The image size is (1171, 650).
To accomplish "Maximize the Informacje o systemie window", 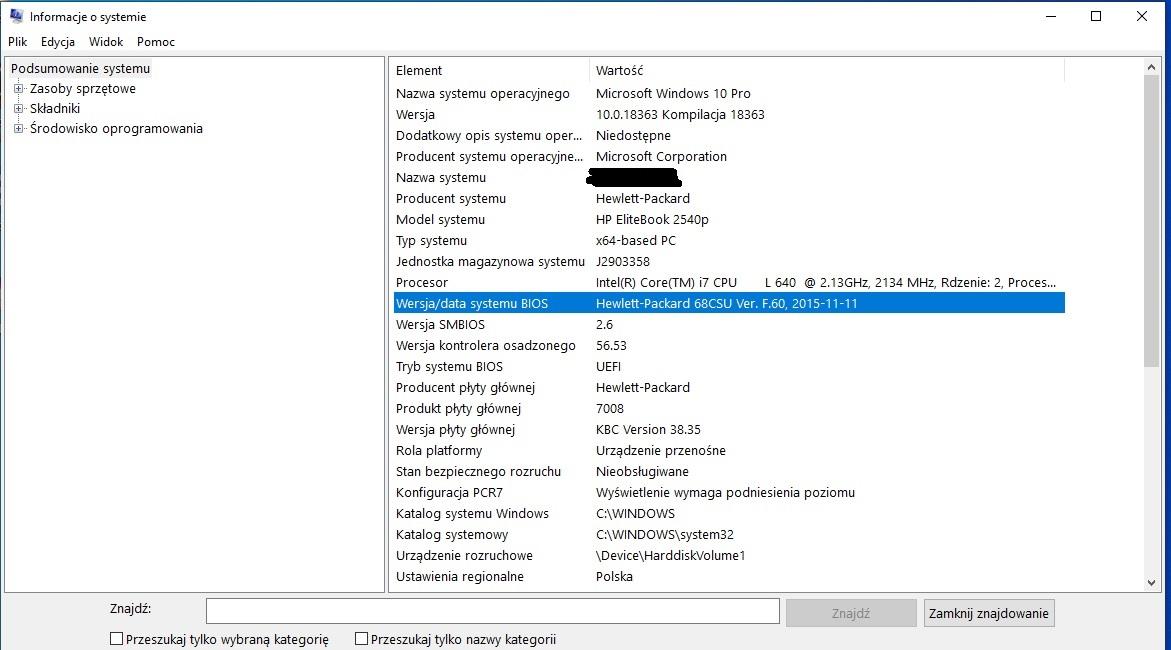I will click(1096, 16).
